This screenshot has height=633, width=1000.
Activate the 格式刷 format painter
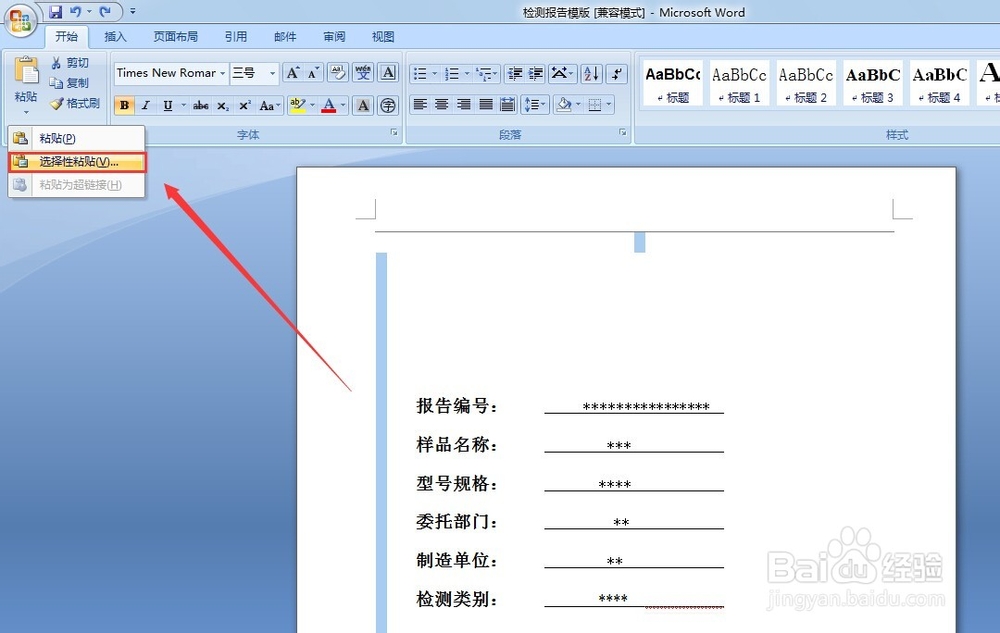75,103
